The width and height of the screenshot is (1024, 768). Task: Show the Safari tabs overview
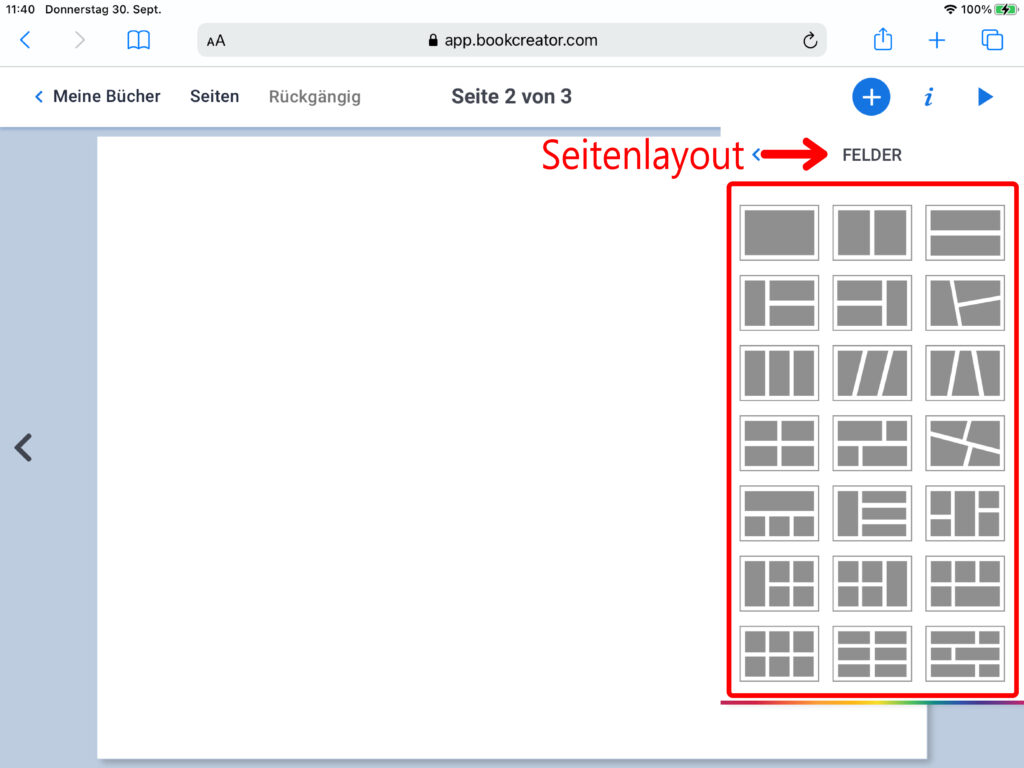click(x=992, y=40)
